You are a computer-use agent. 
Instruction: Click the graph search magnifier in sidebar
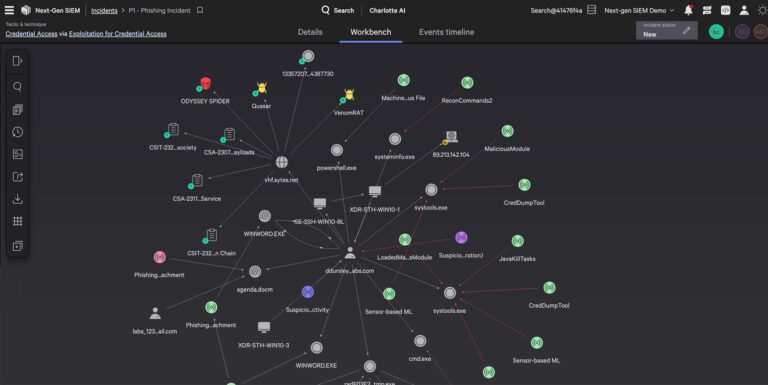(18, 87)
